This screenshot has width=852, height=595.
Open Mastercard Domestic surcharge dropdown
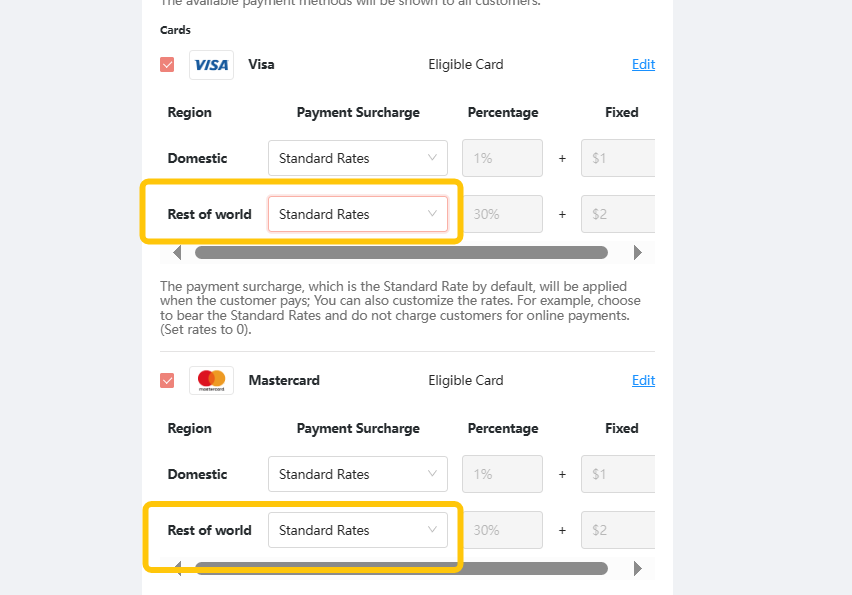(358, 474)
